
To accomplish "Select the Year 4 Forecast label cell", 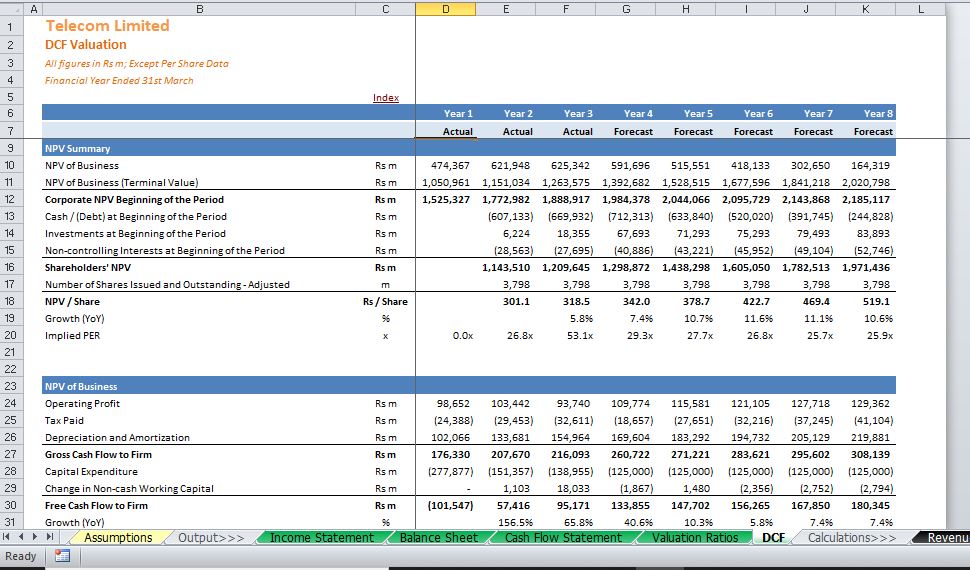I will pyautogui.click(x=633, y=131).
